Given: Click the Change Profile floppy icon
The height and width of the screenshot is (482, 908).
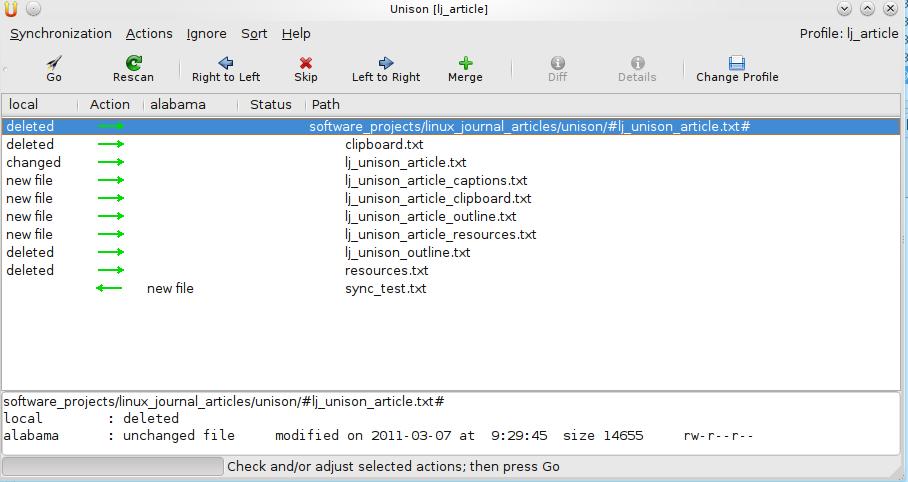Looking at the screenshot, I should coord(737,63).
